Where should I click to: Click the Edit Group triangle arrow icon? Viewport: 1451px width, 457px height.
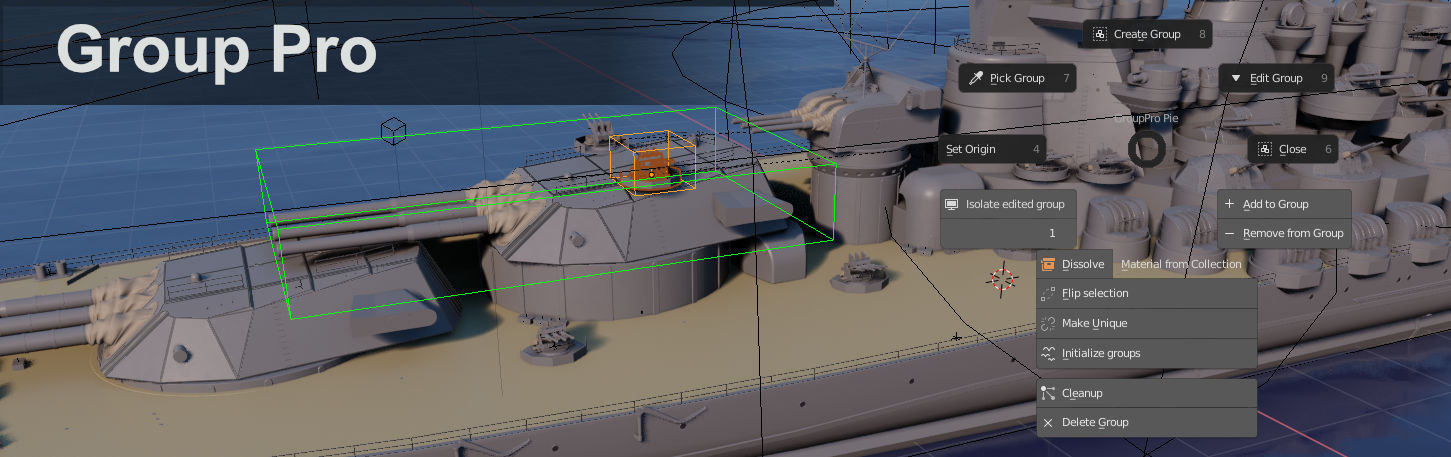click(1236, 78)
